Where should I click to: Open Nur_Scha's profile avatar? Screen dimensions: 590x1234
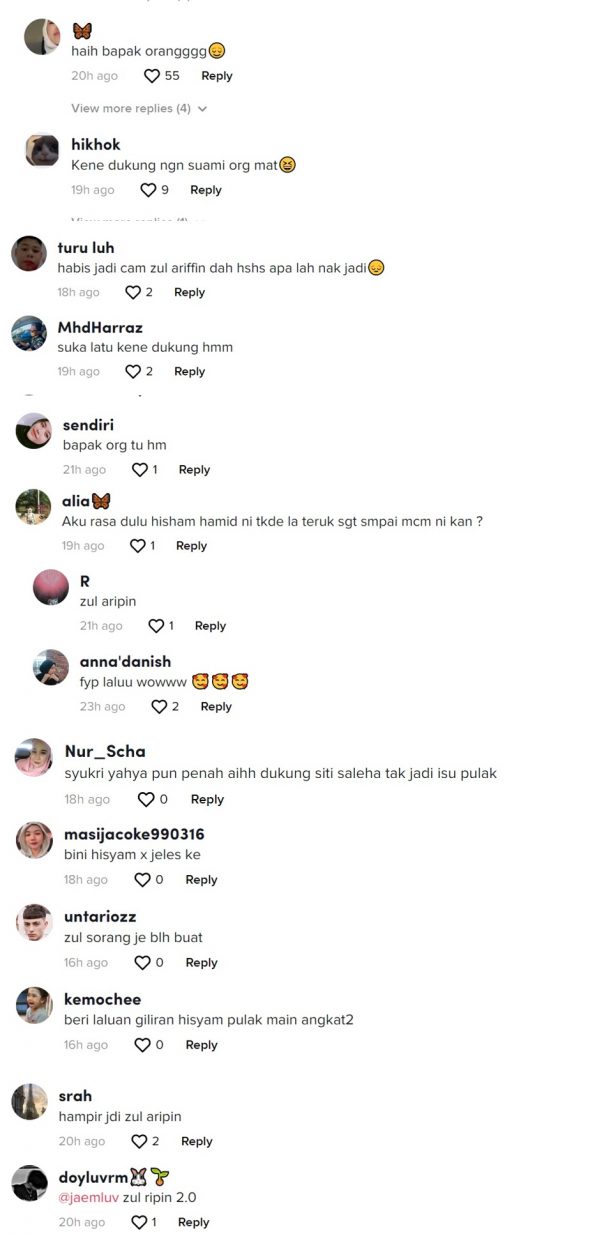(x=34, y=757)
